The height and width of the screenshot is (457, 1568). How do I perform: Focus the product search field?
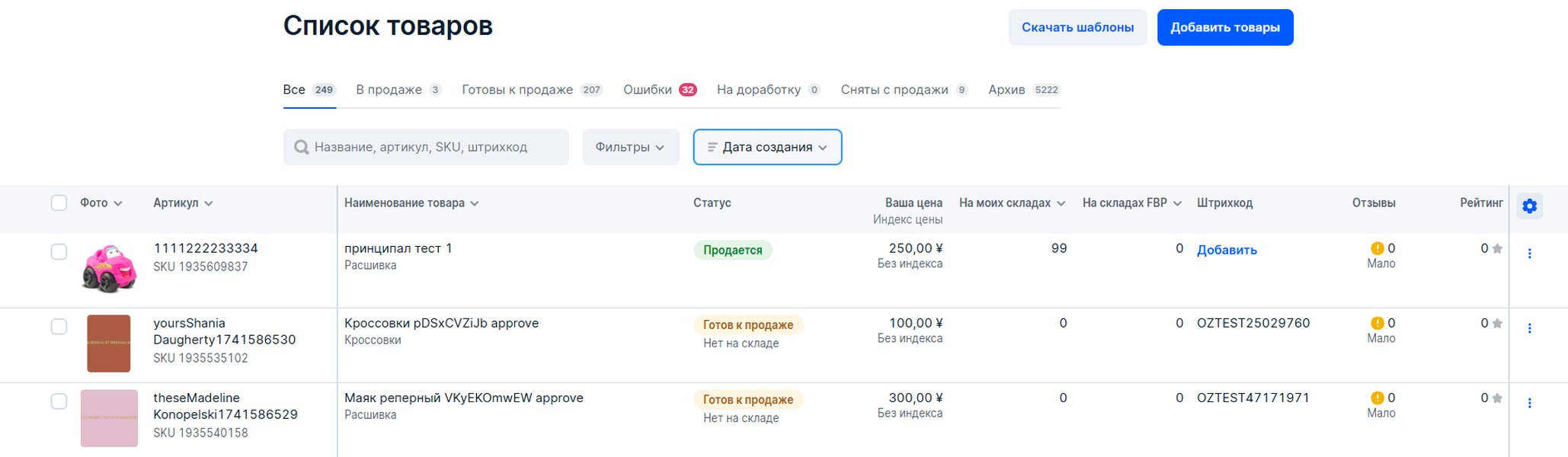(426, 147)
